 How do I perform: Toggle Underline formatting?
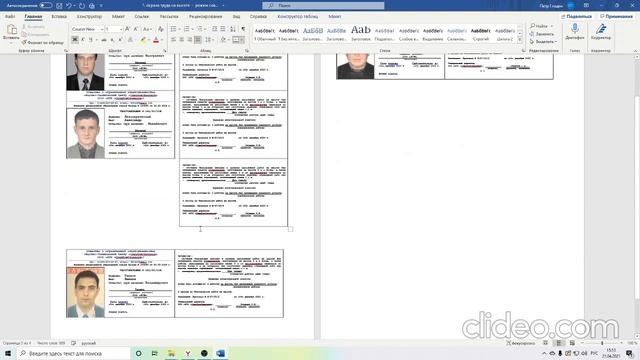[91, 40]
